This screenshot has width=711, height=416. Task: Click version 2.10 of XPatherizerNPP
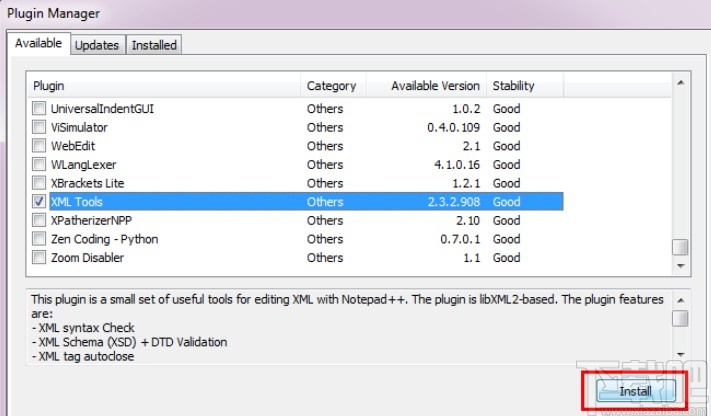(x=468, y=220)
